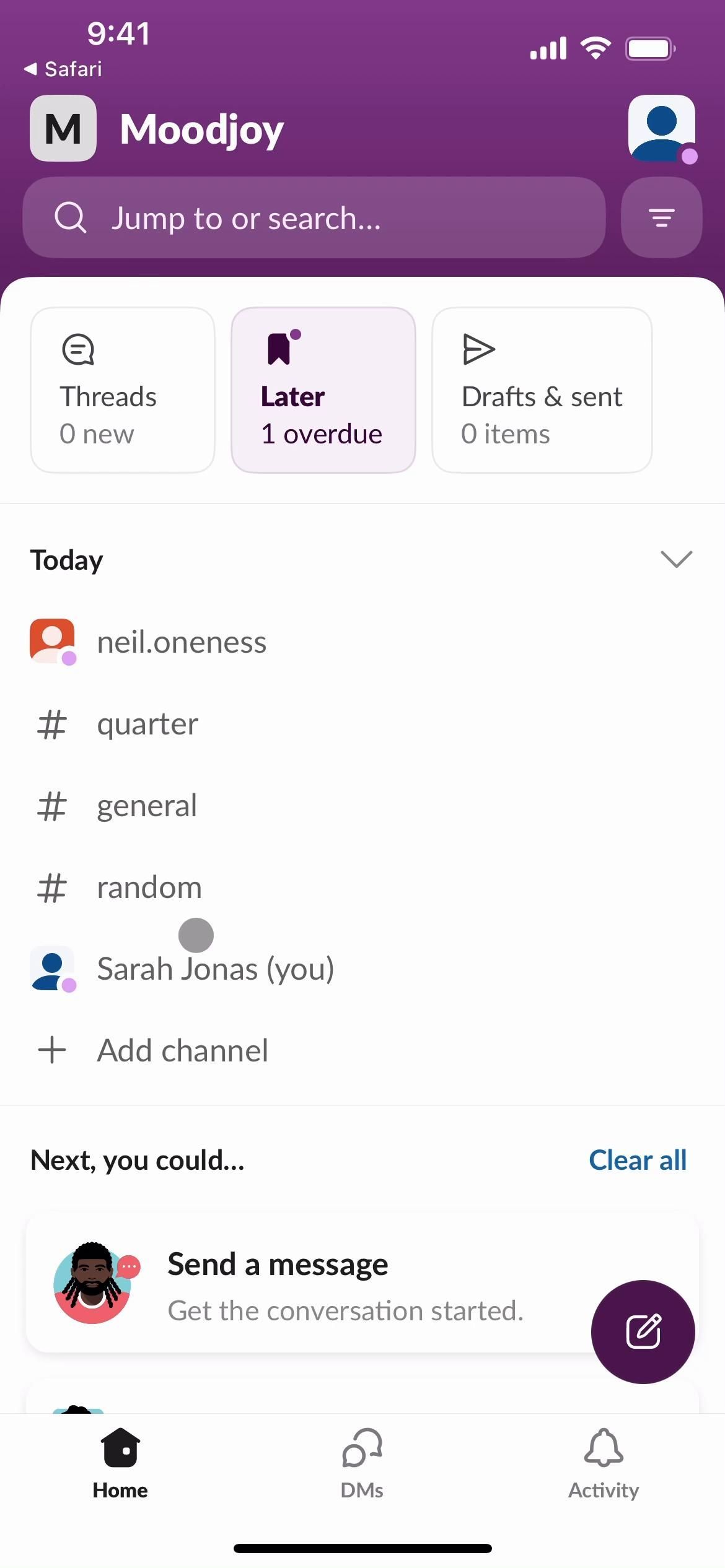Tap the profile avatar at top right
This screenshot has height=1568, width=725.
(x=661, y=128)
